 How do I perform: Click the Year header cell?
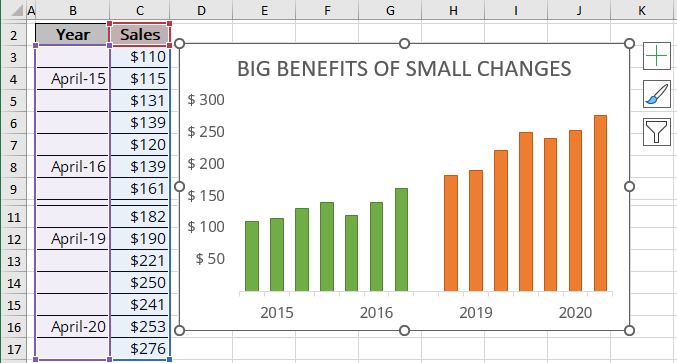pyautogui.click(x=73, y=35)
